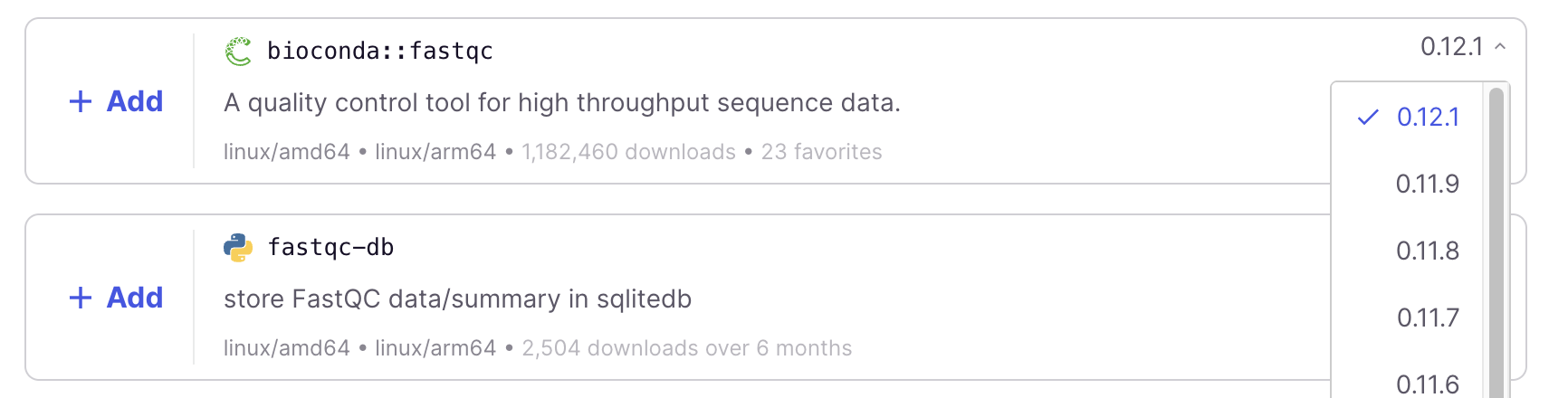Click the bioconda::fastqc package name
This screenshot has height=398, width=1568.
[380, 52]
